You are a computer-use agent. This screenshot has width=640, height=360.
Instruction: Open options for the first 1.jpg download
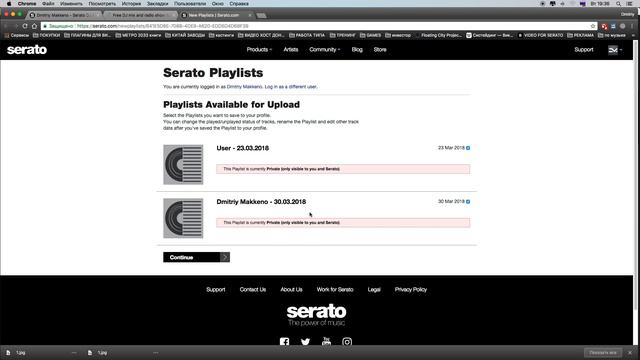click(x=74, y=353)
